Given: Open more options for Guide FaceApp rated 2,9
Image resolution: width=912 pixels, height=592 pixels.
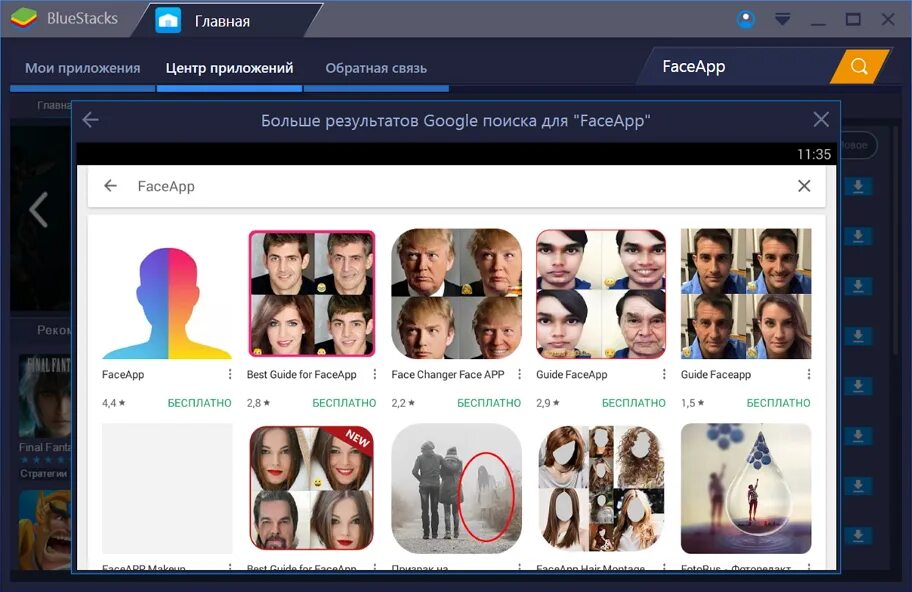Looking at the screenshot, I should point(664,375).
